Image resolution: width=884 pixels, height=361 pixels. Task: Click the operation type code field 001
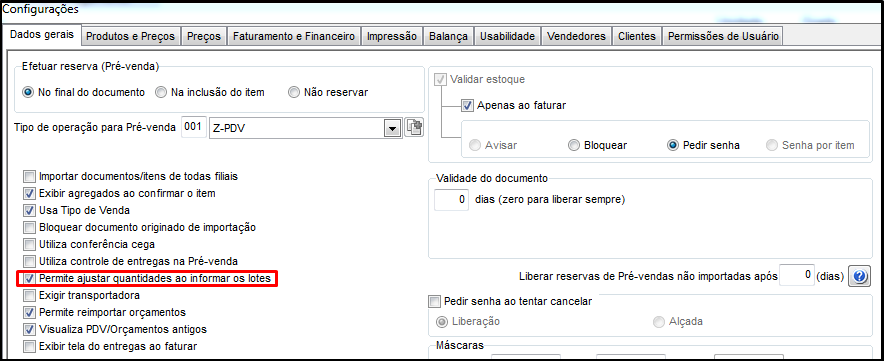coord(193,127)
